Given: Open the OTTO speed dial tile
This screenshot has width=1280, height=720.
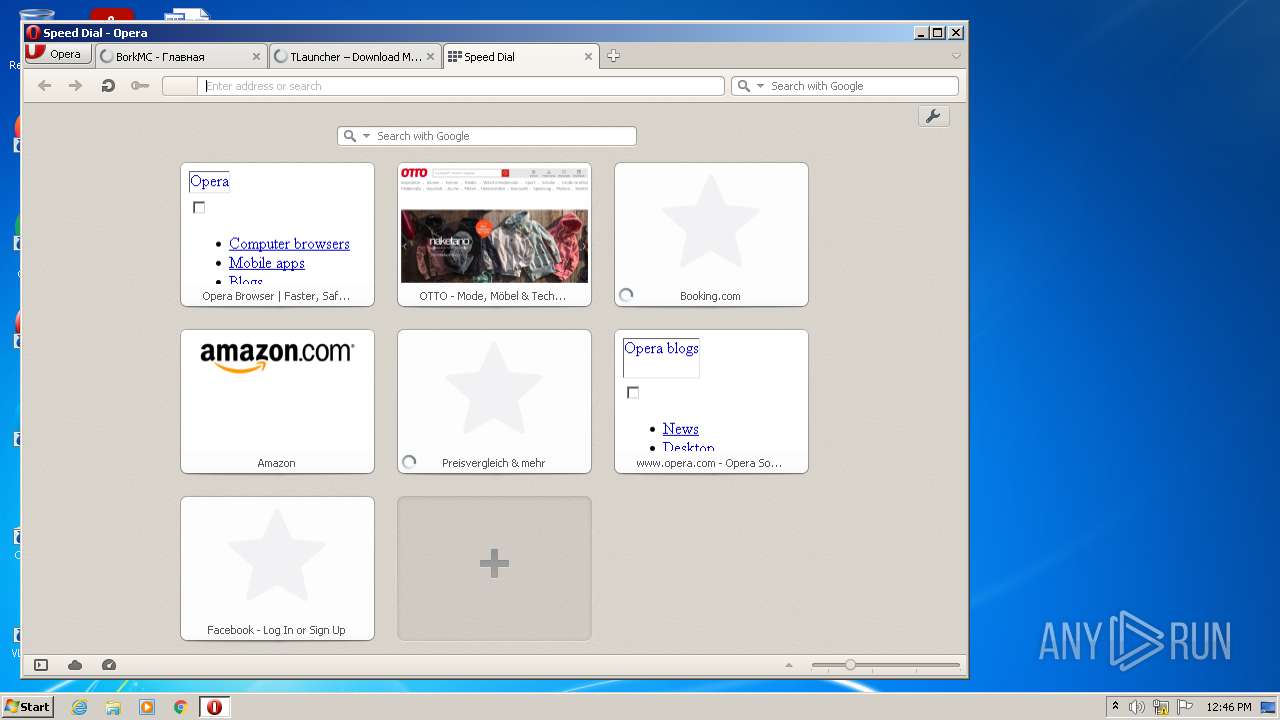Looking at the screenshot, I should 494,235.
